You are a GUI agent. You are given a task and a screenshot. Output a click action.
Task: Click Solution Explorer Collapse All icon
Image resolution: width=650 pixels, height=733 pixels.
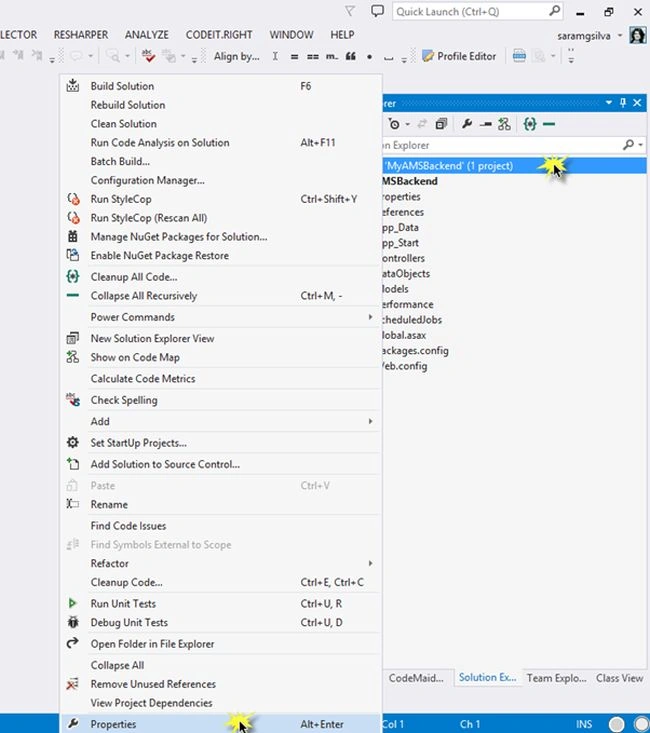[441, 124]
